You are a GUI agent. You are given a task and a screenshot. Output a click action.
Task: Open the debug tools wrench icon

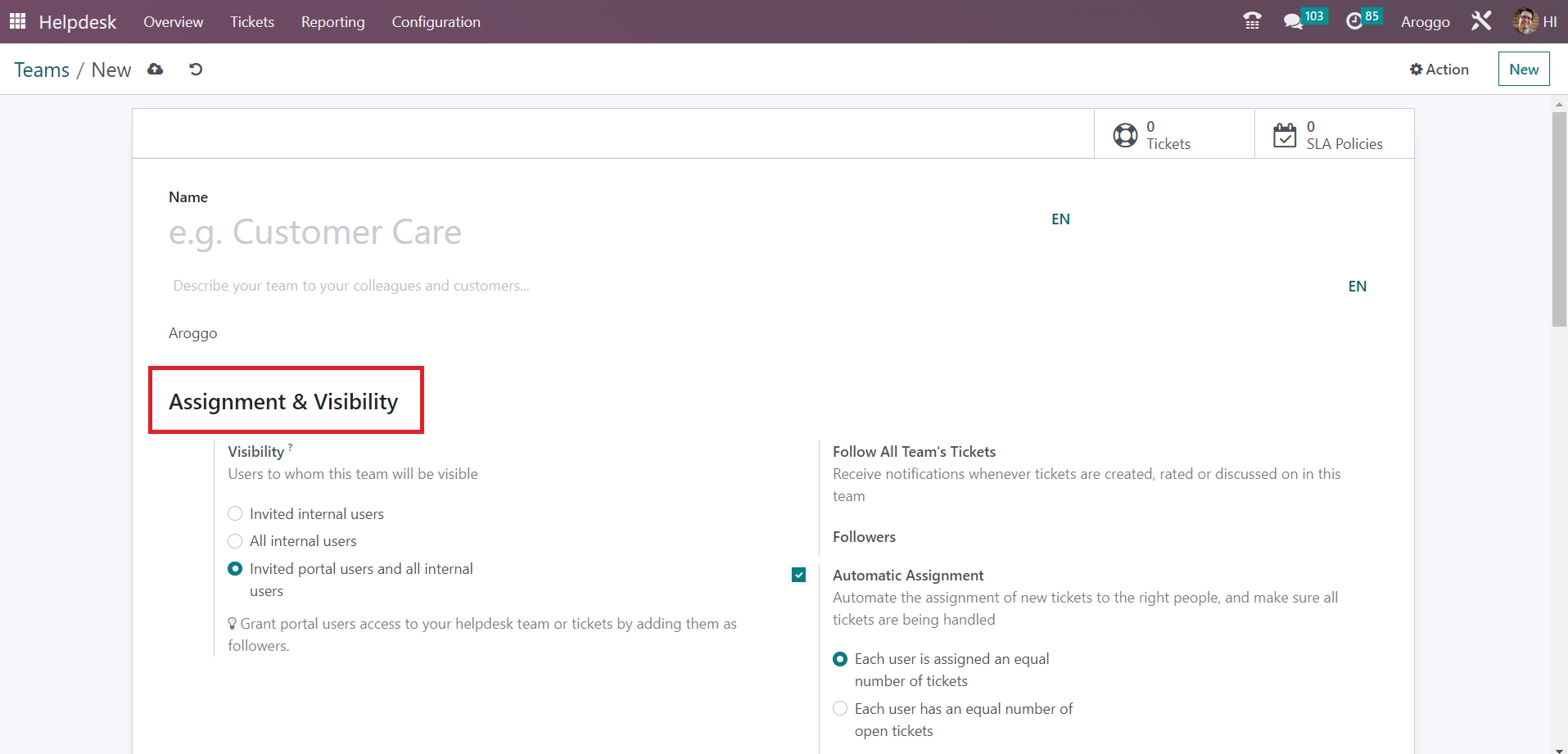pos(1481,21)
